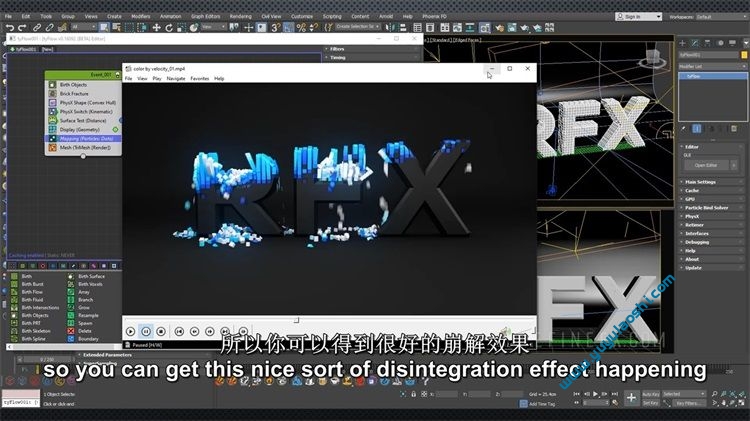Click the PhysX Switch (Kinematic) operator icon
The image size is (750, 421).
[53, 111]
